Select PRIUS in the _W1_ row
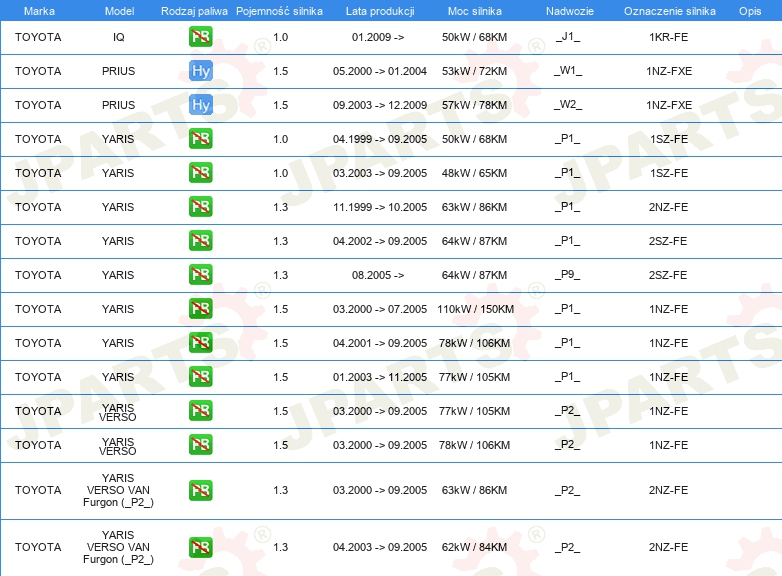 118,71
